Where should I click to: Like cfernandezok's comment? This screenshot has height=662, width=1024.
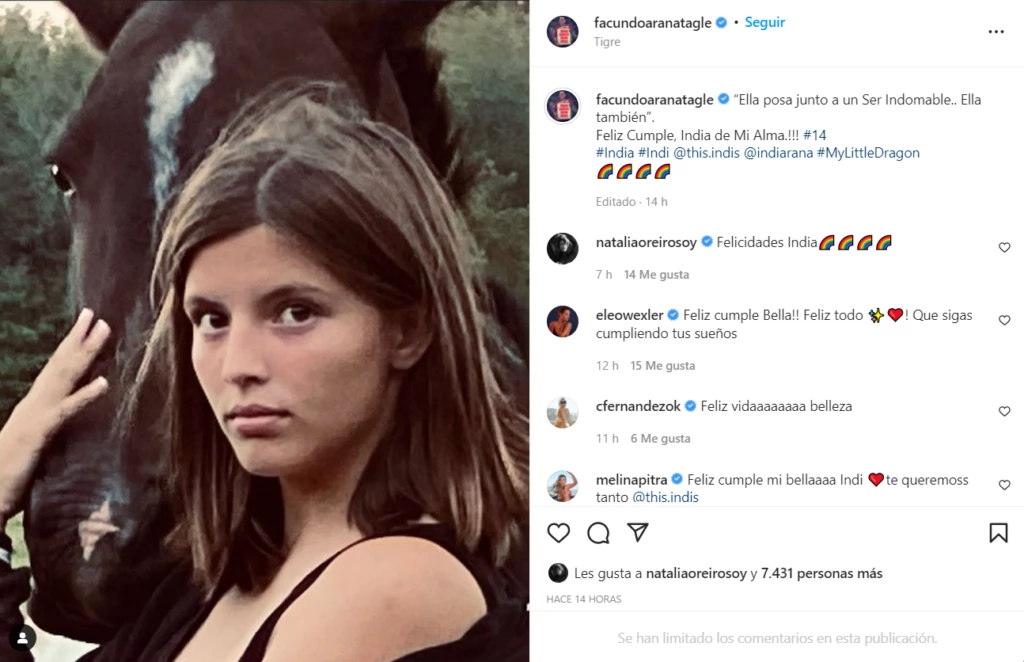point(1004,412)
